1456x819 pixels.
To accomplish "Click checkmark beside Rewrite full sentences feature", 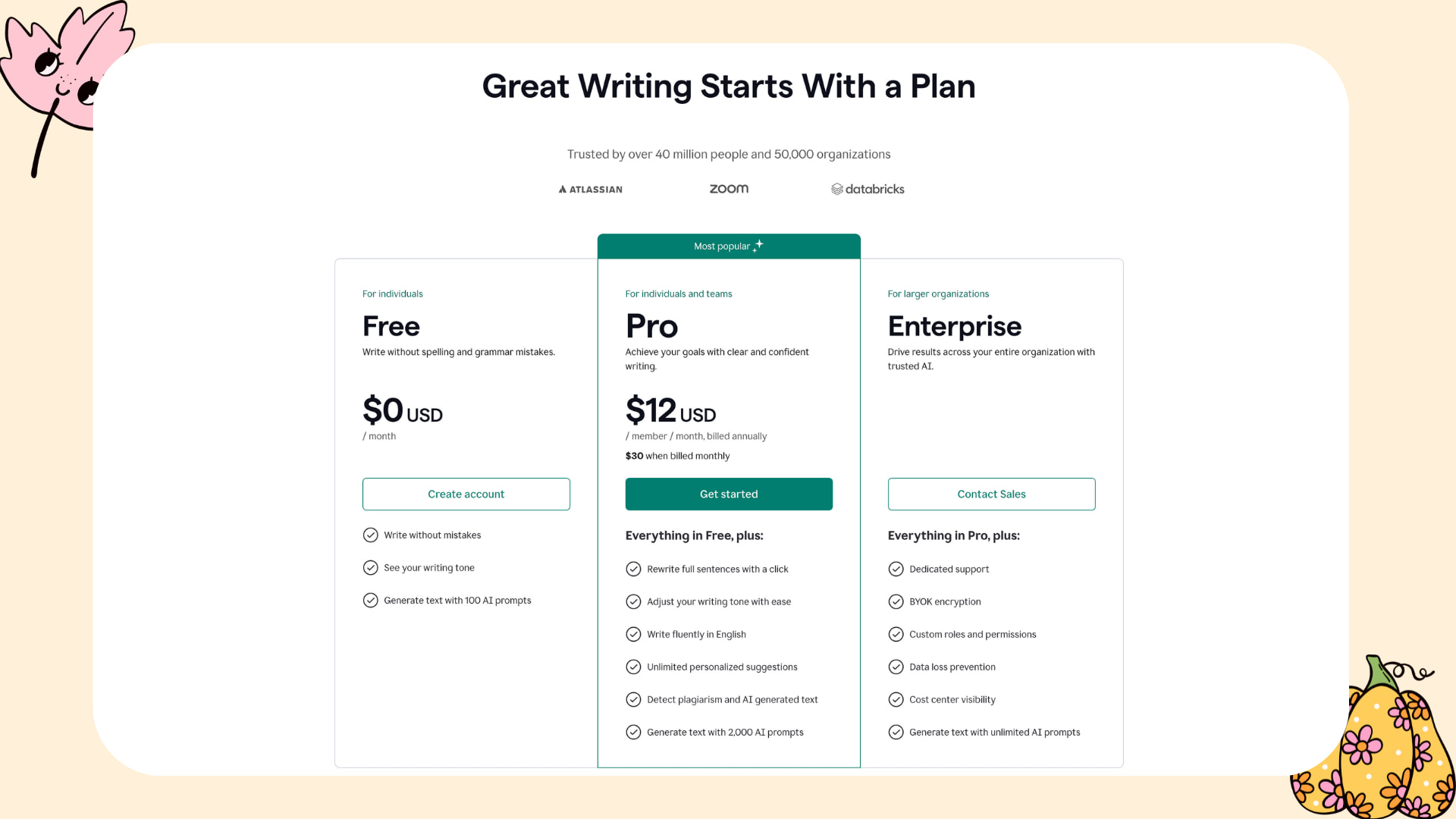I will (634, 569).
